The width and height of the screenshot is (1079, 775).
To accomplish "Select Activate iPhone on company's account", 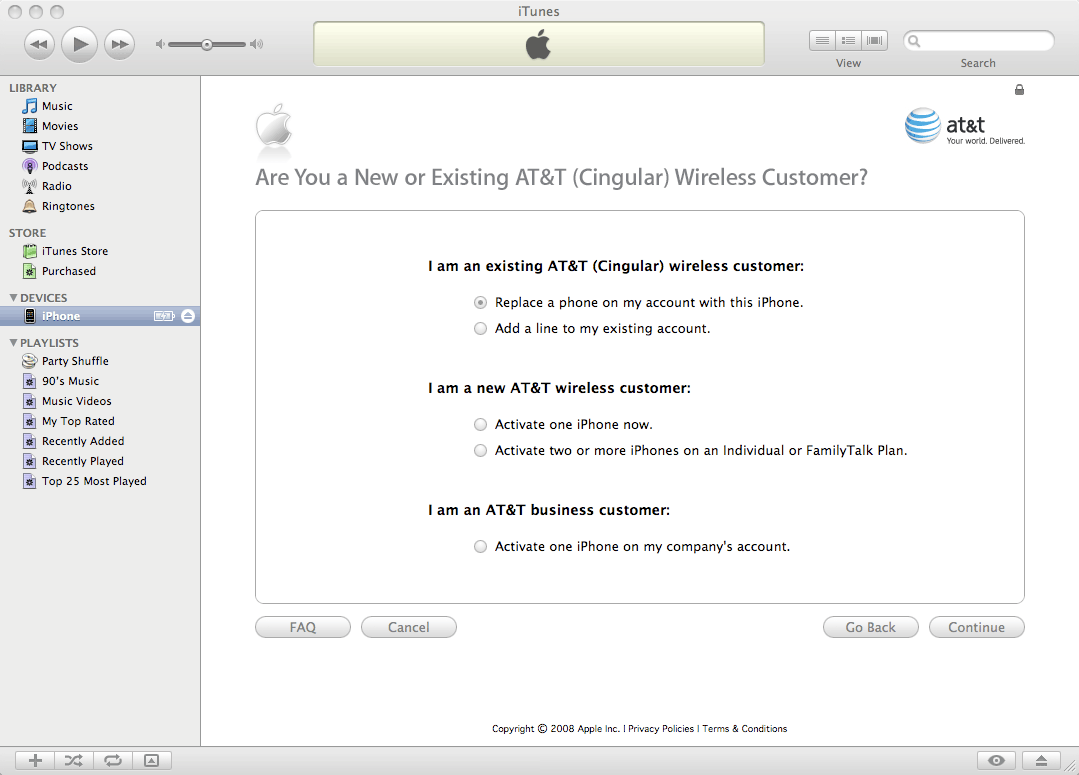I will pyautogui.click(x=480, y=546).
